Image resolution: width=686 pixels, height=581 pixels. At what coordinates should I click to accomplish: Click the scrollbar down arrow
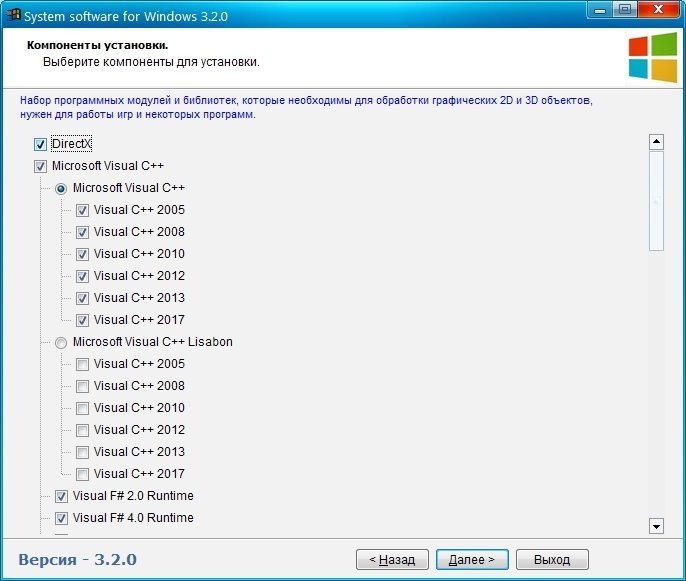point(656,526)
